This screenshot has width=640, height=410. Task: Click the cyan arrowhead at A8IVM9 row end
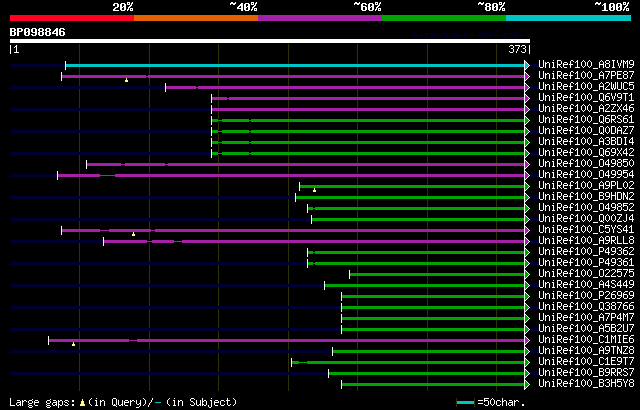click(527, 65)
